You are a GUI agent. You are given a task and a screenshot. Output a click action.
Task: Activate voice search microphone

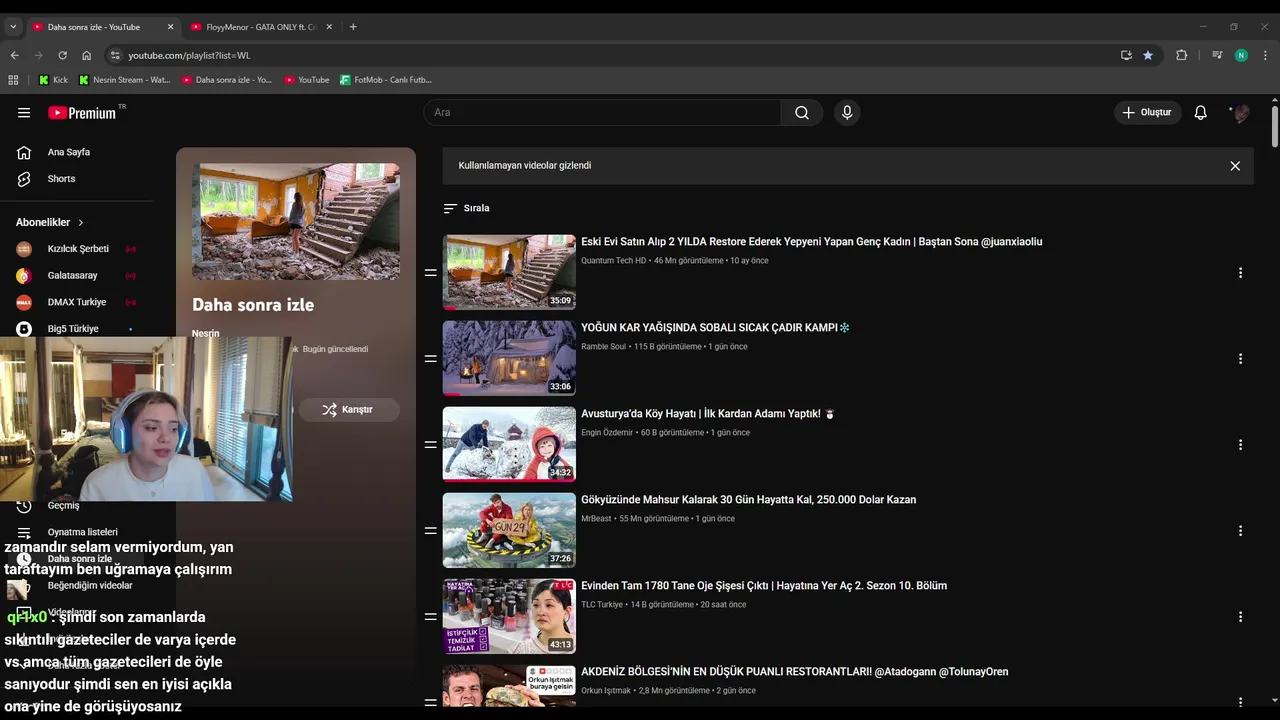(847, 113)
